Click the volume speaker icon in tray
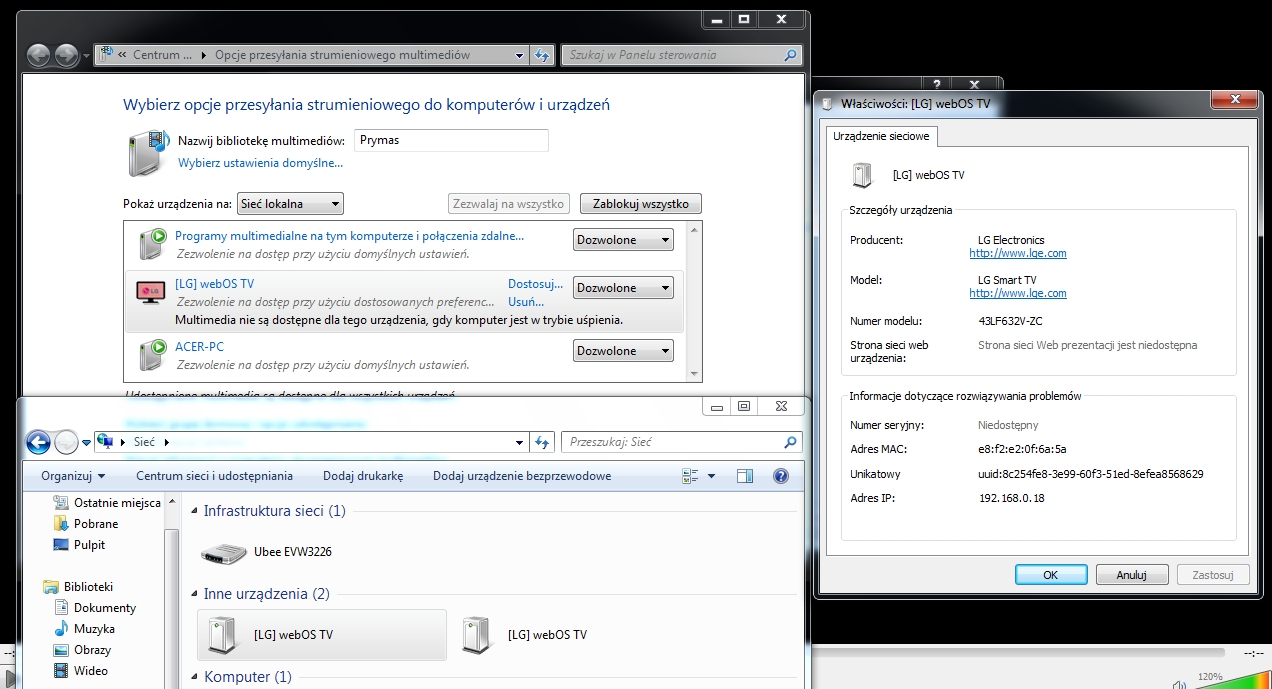The width and height of the screenshot is (1272, 689). [1179, 684]
